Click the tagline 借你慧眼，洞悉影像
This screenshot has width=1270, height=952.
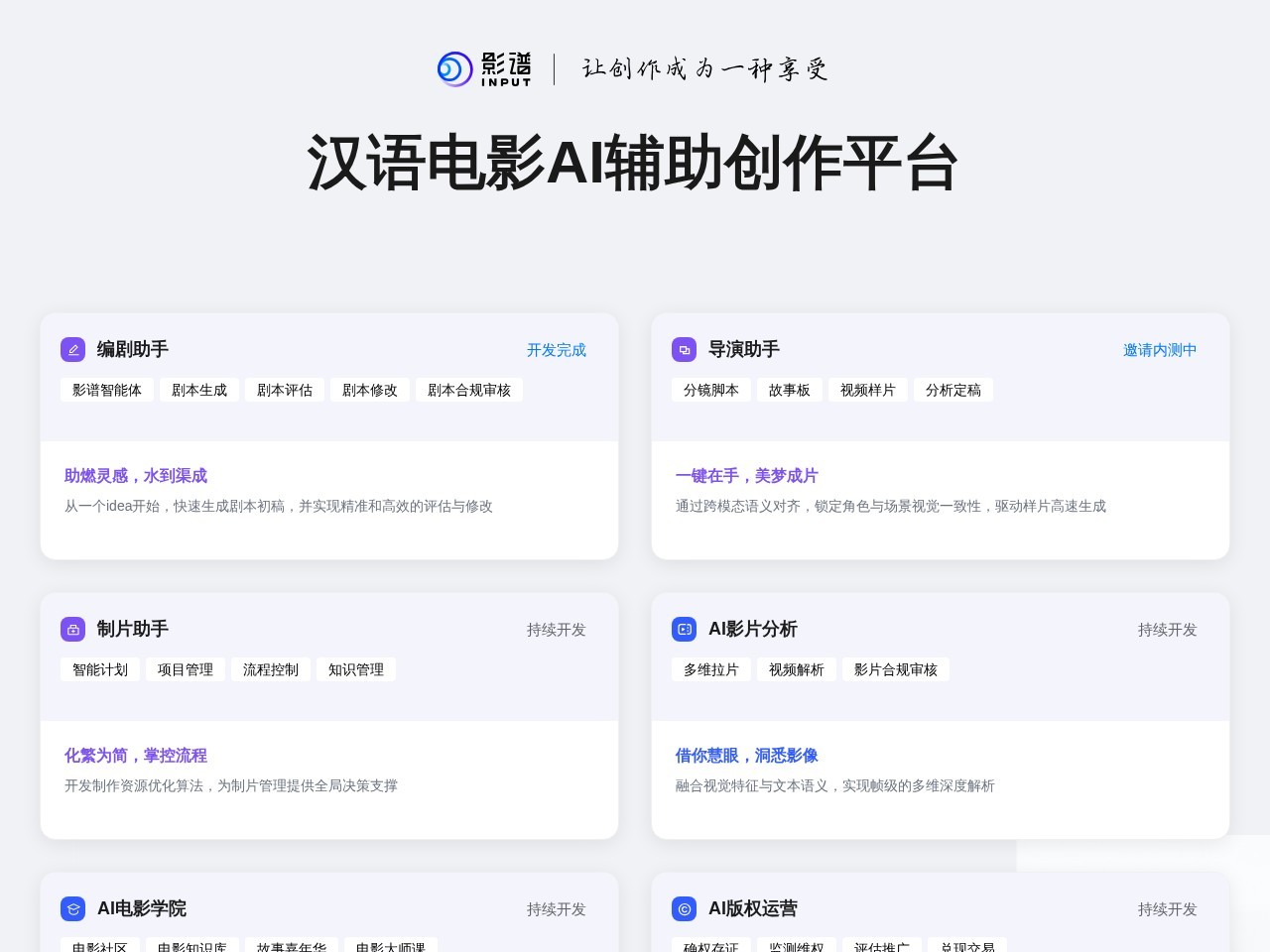(747, 756)
